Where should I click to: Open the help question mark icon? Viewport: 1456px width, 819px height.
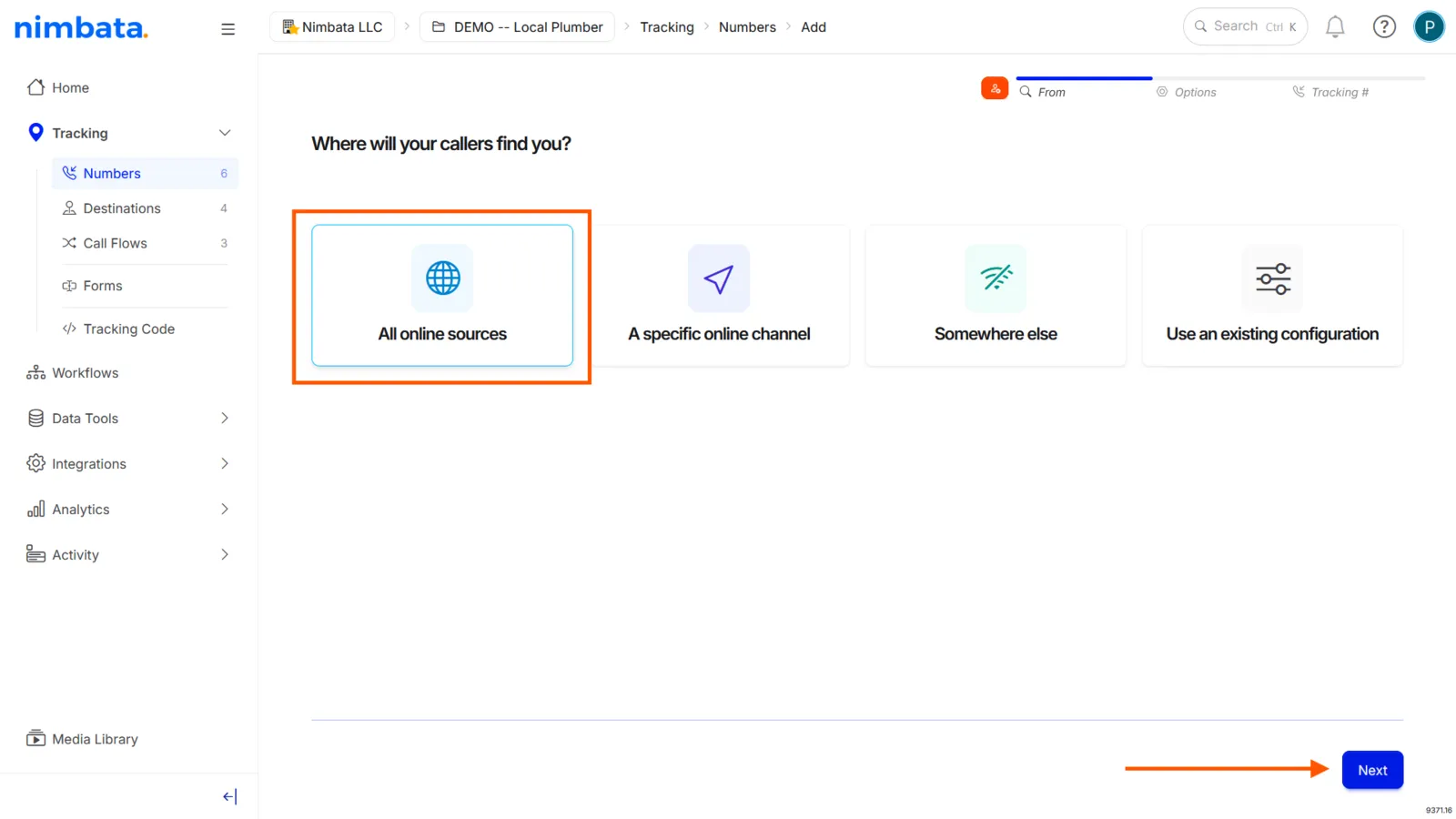tap(1384, 27)
